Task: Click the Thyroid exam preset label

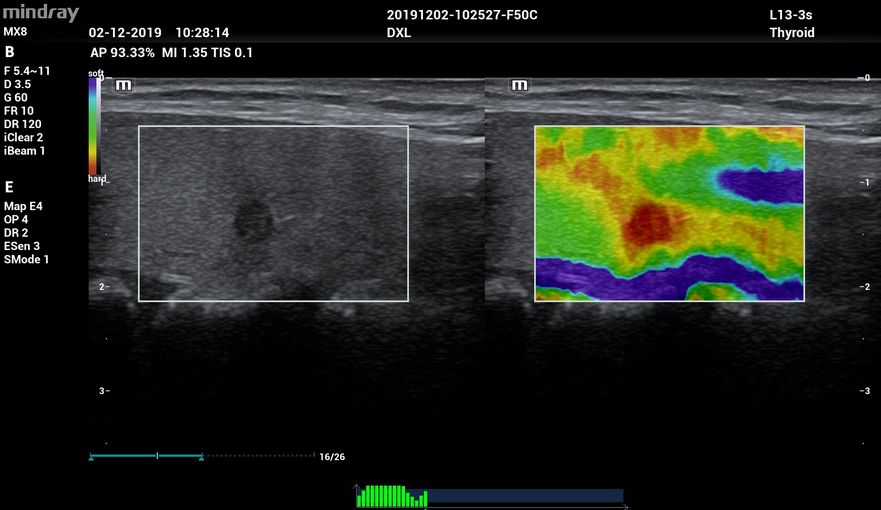Action: pyautogui.click(x=791, y=33)
